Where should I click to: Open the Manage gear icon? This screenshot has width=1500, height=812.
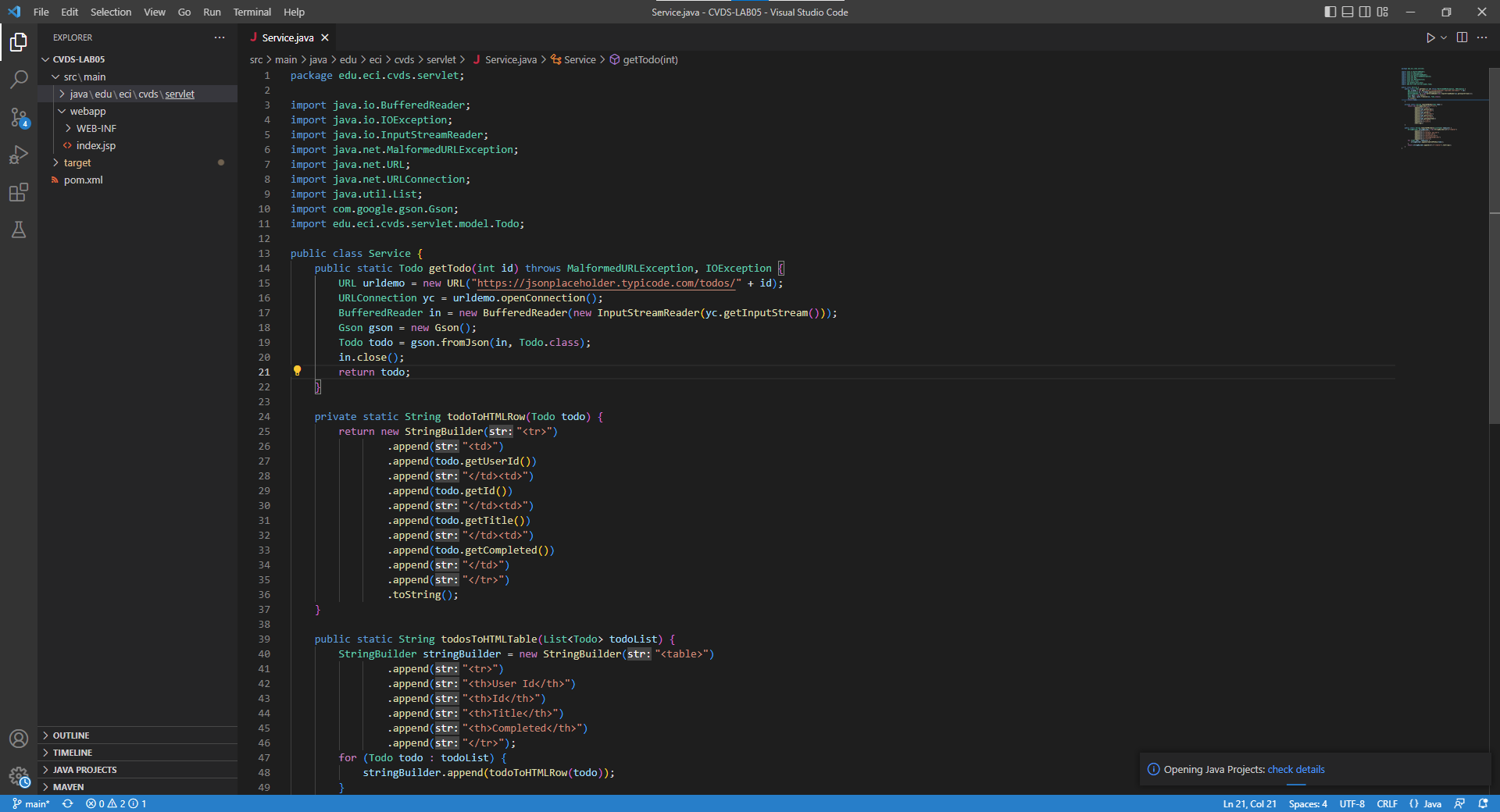[x=19, y=776]
